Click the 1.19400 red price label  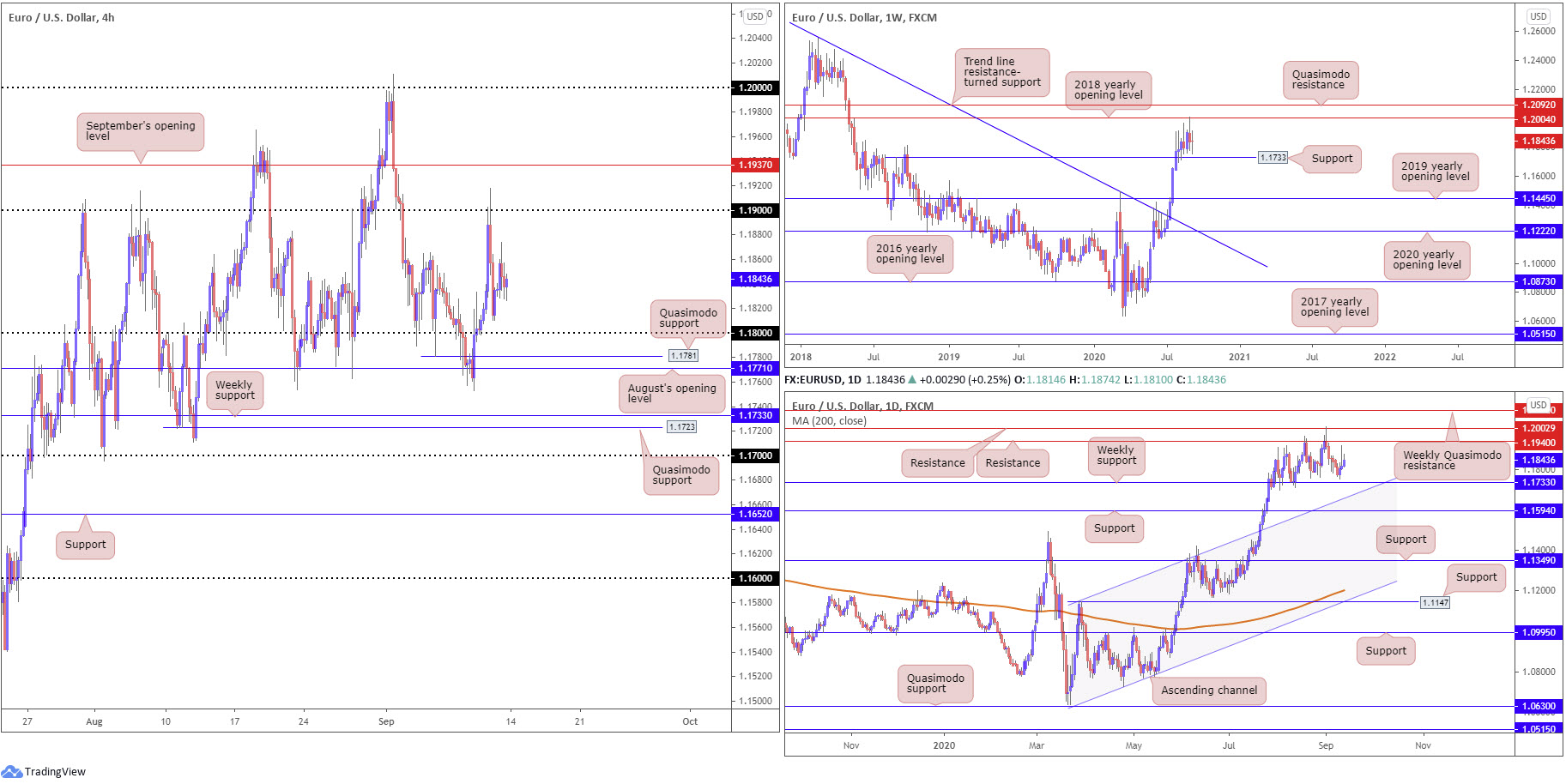click(x=1539, y=443)
